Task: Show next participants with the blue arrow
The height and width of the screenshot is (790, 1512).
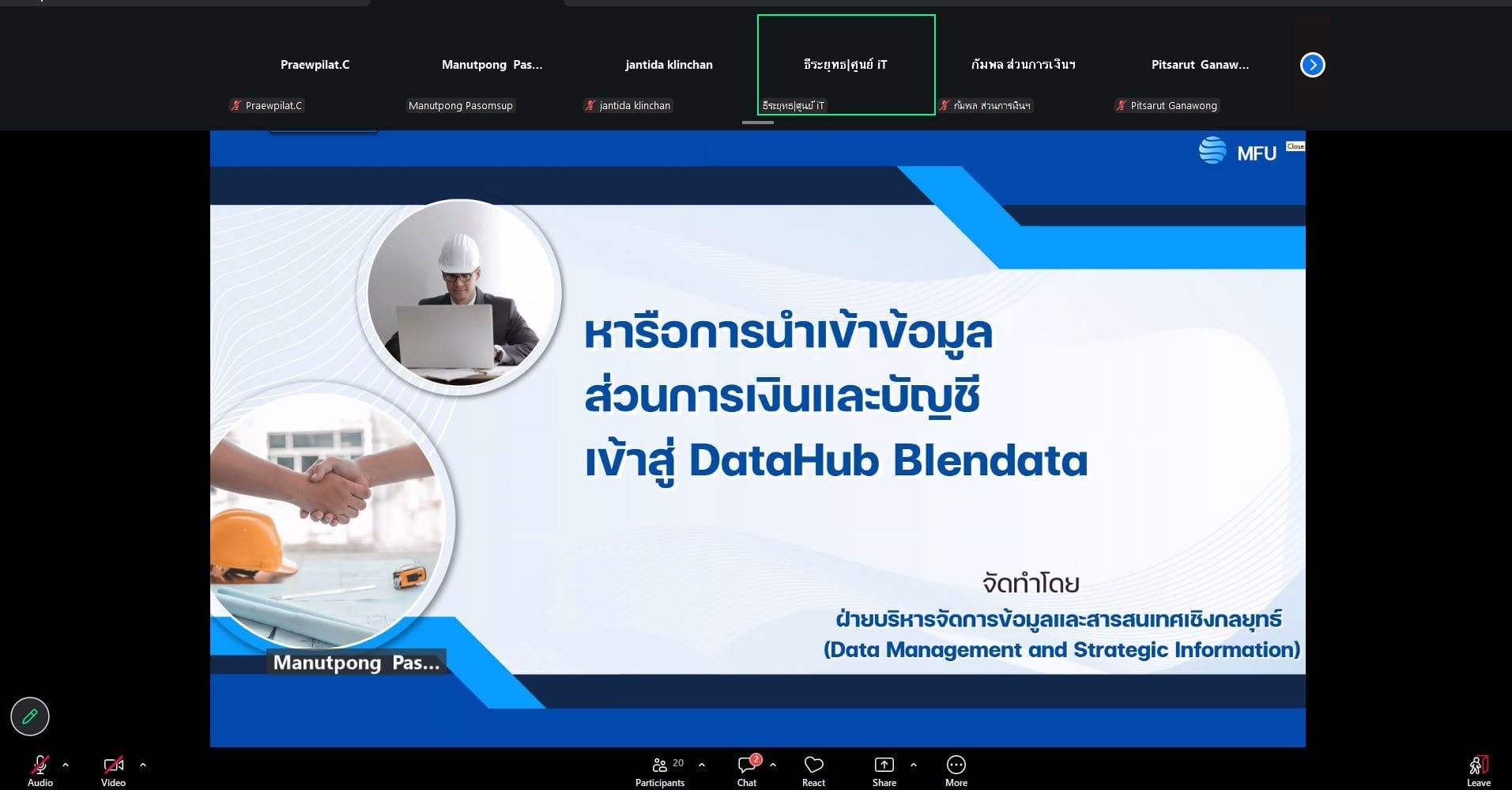Action: (1312, 65)
